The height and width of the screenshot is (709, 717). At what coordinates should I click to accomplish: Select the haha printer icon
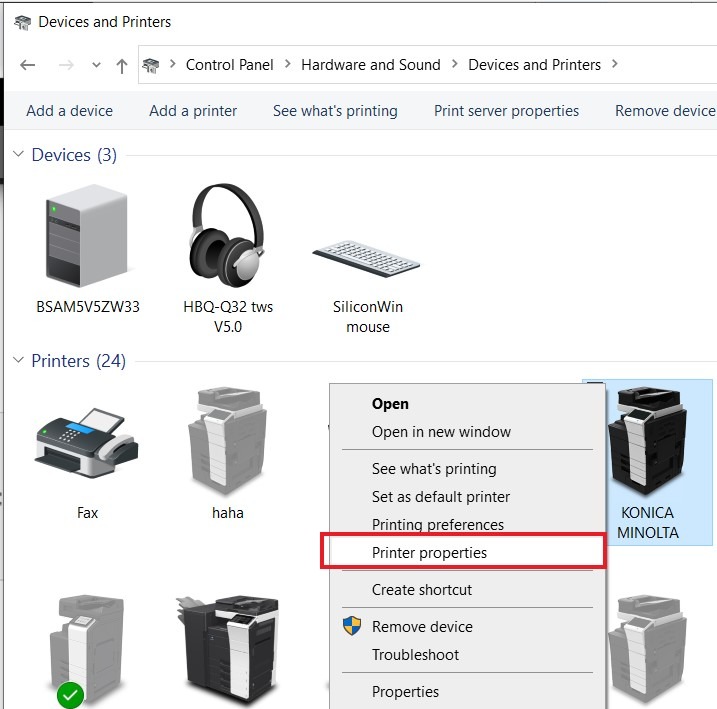[x=228, y=440]
